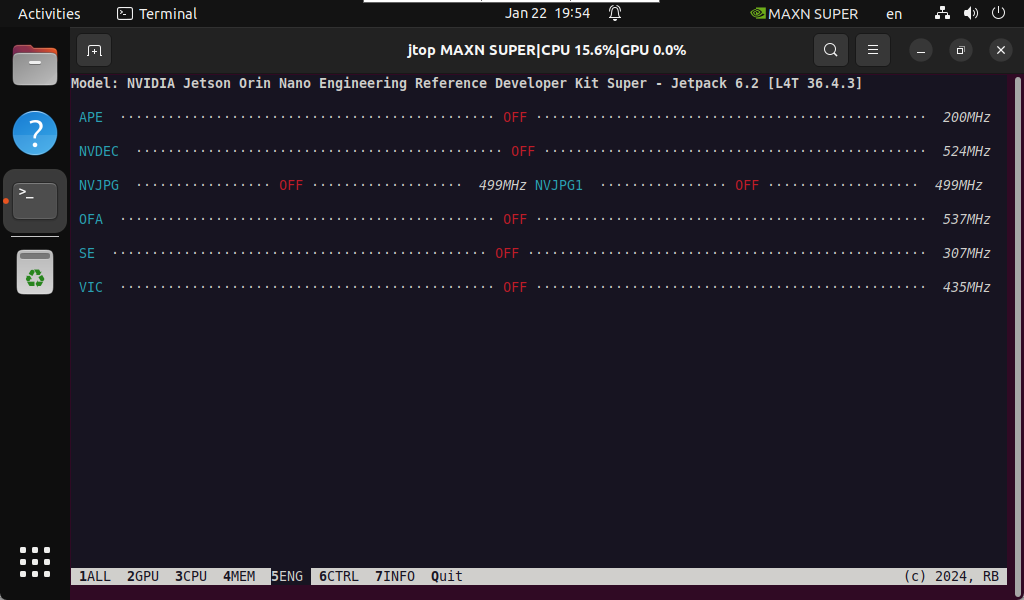The image size is (1024, 600).
Task: Click the Terminal icon in dock
Action: coord(35,200)
